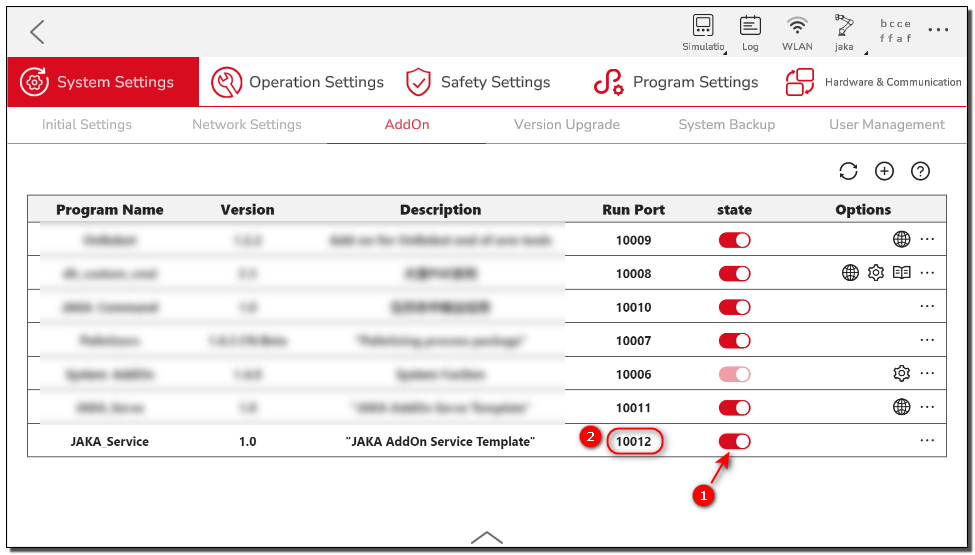This screenshot has width=975, height=555.
Task: Click the state column header
Action: (x=734, y=210)
